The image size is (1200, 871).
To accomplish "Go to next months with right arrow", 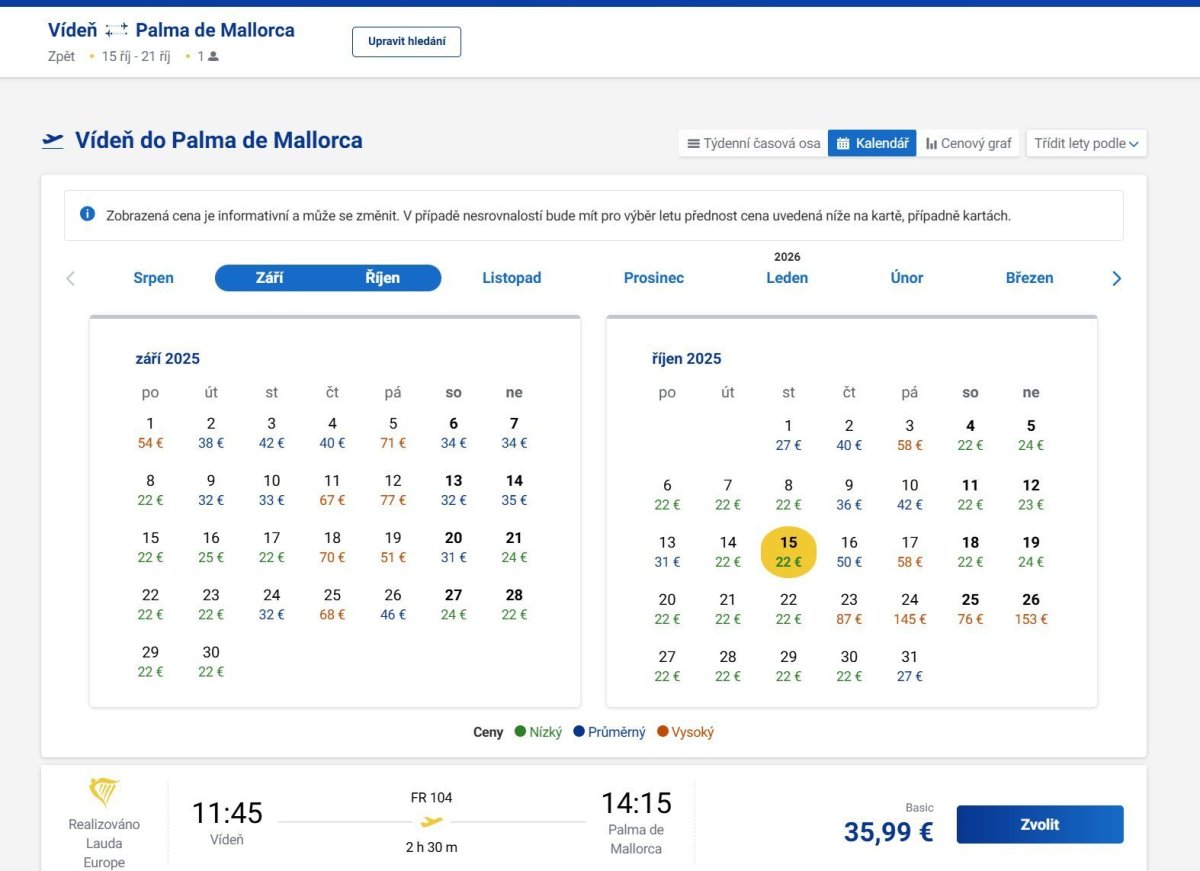I will tap(1117, 279).
